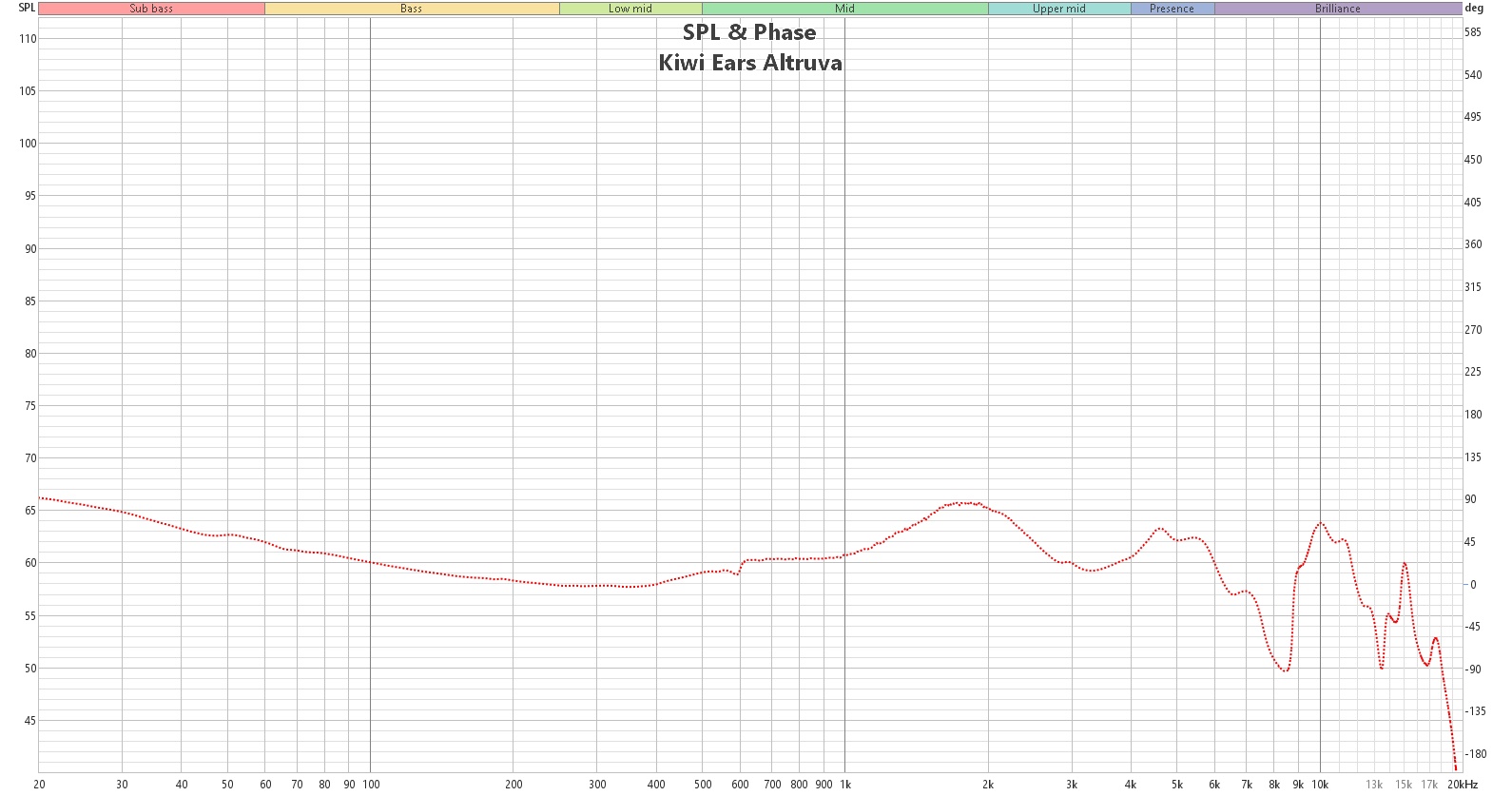Click the 85 value on SPL axis
This screenshot has width=1512, height=796.
click(x=30, y=301)
